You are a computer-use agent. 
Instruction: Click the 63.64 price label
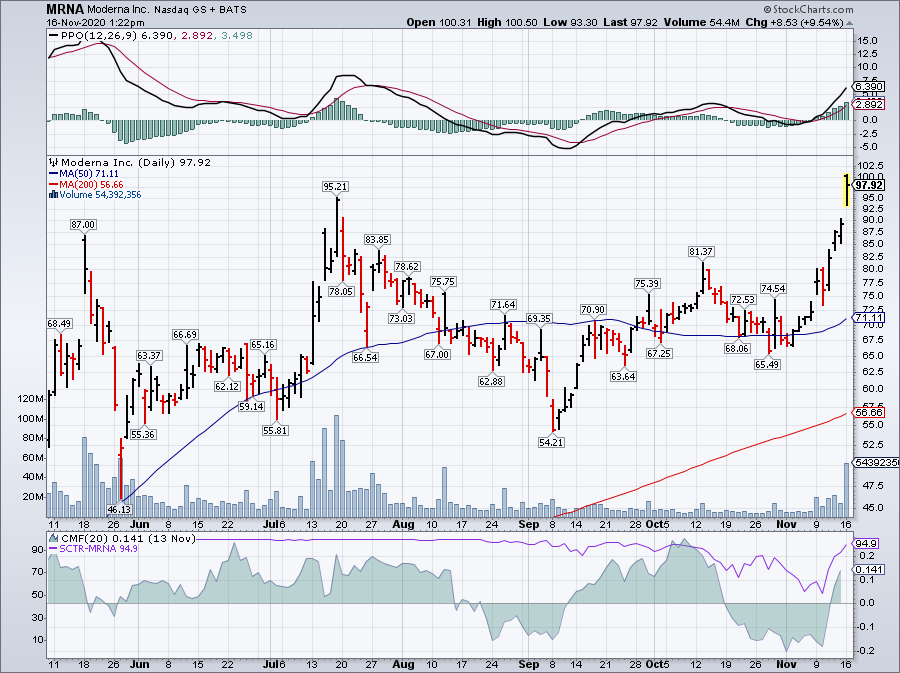coord(623,376)
